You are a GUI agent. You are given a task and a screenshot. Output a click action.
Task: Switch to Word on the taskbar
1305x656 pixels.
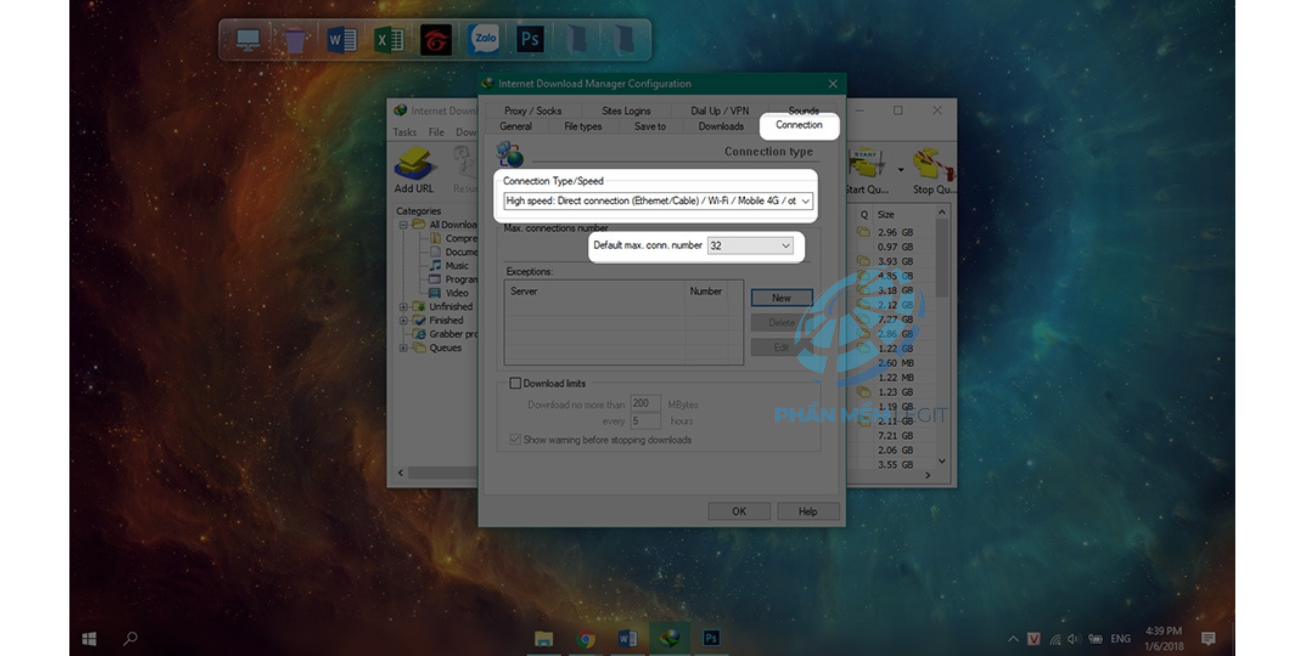(x=627, y=638)
